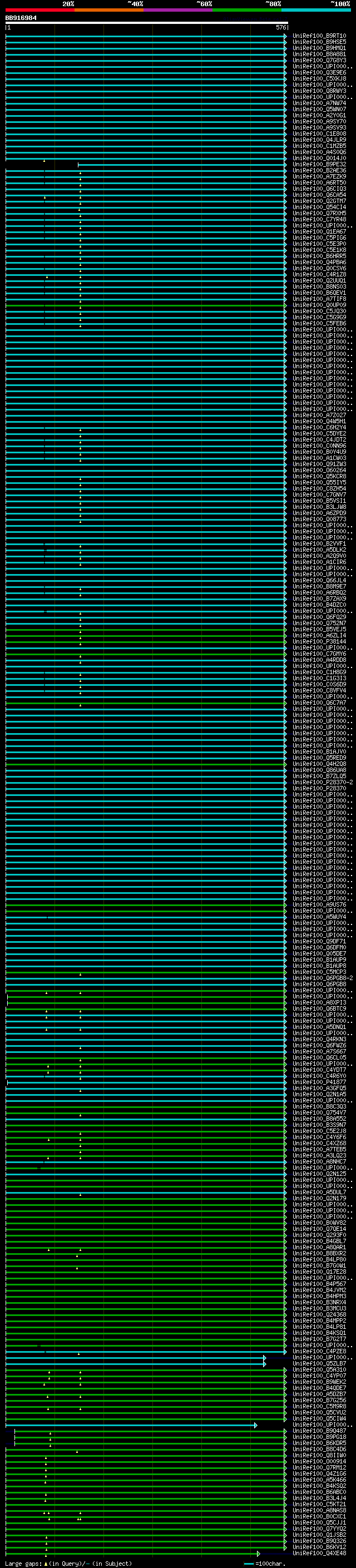Screen dimensions: 356x1568
Task: Select hit UniRef100_Q2N1A5
Action: 319,1095
